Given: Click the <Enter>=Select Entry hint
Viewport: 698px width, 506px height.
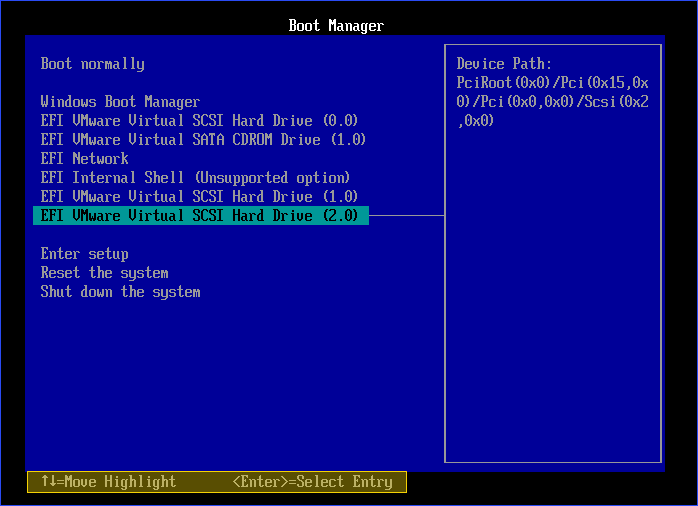Looking at the screenshot, I should (x=312, y=482).
